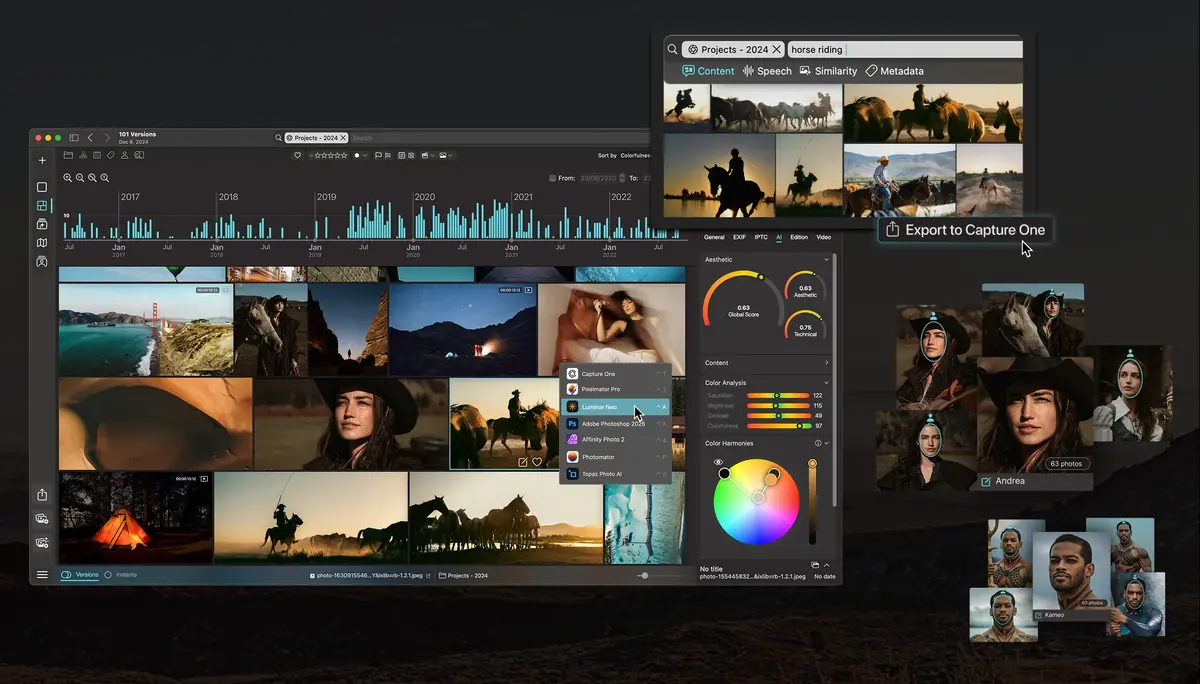Click the share icon in the left sidebar
Viewport: 1200px width, 684px height.
point(42,494)
